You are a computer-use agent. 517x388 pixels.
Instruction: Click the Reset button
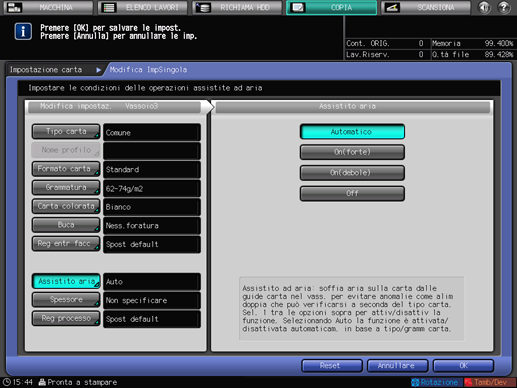(332, 366)
